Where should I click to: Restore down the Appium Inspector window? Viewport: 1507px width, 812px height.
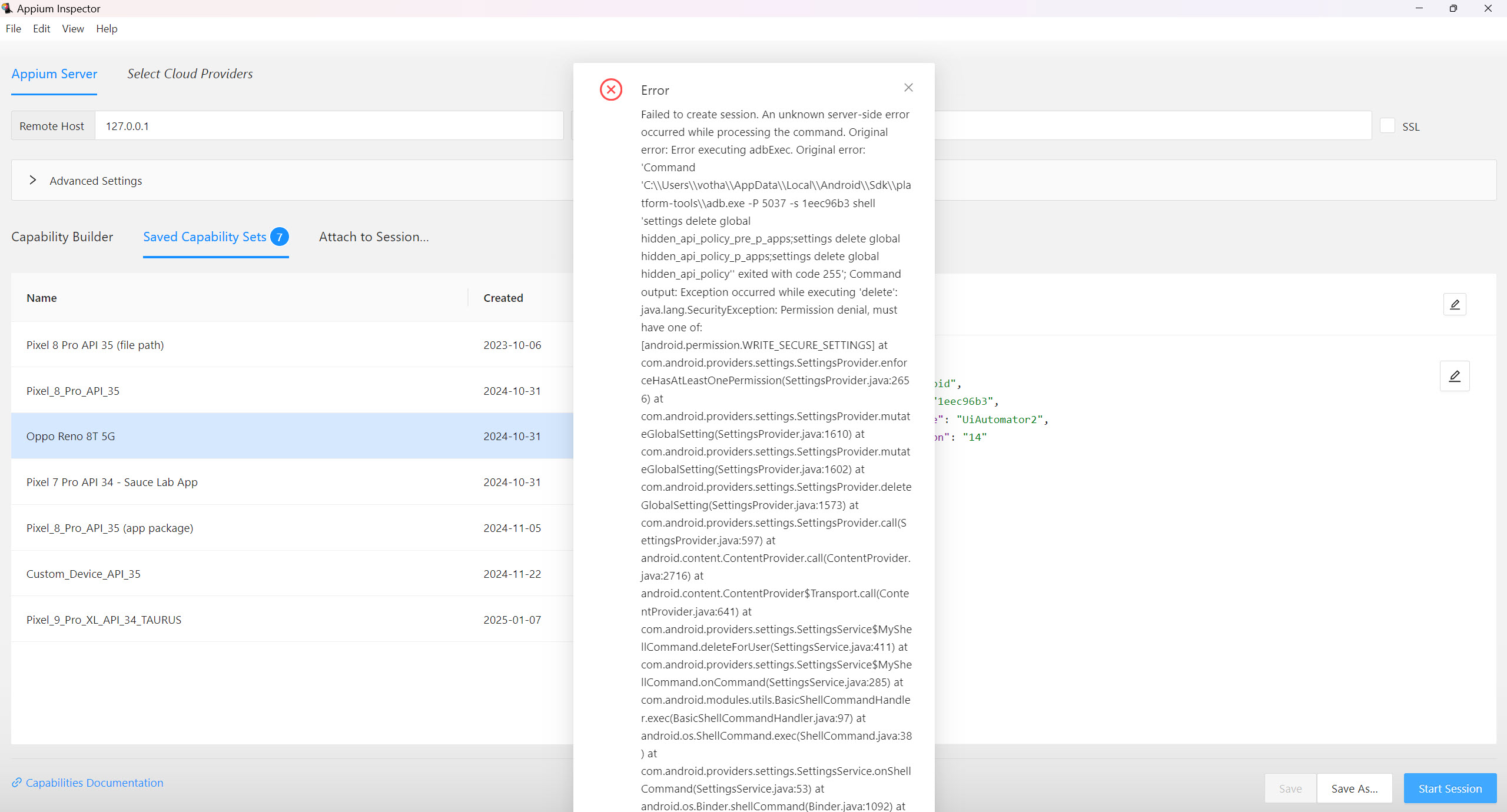tap(1453, 8)
